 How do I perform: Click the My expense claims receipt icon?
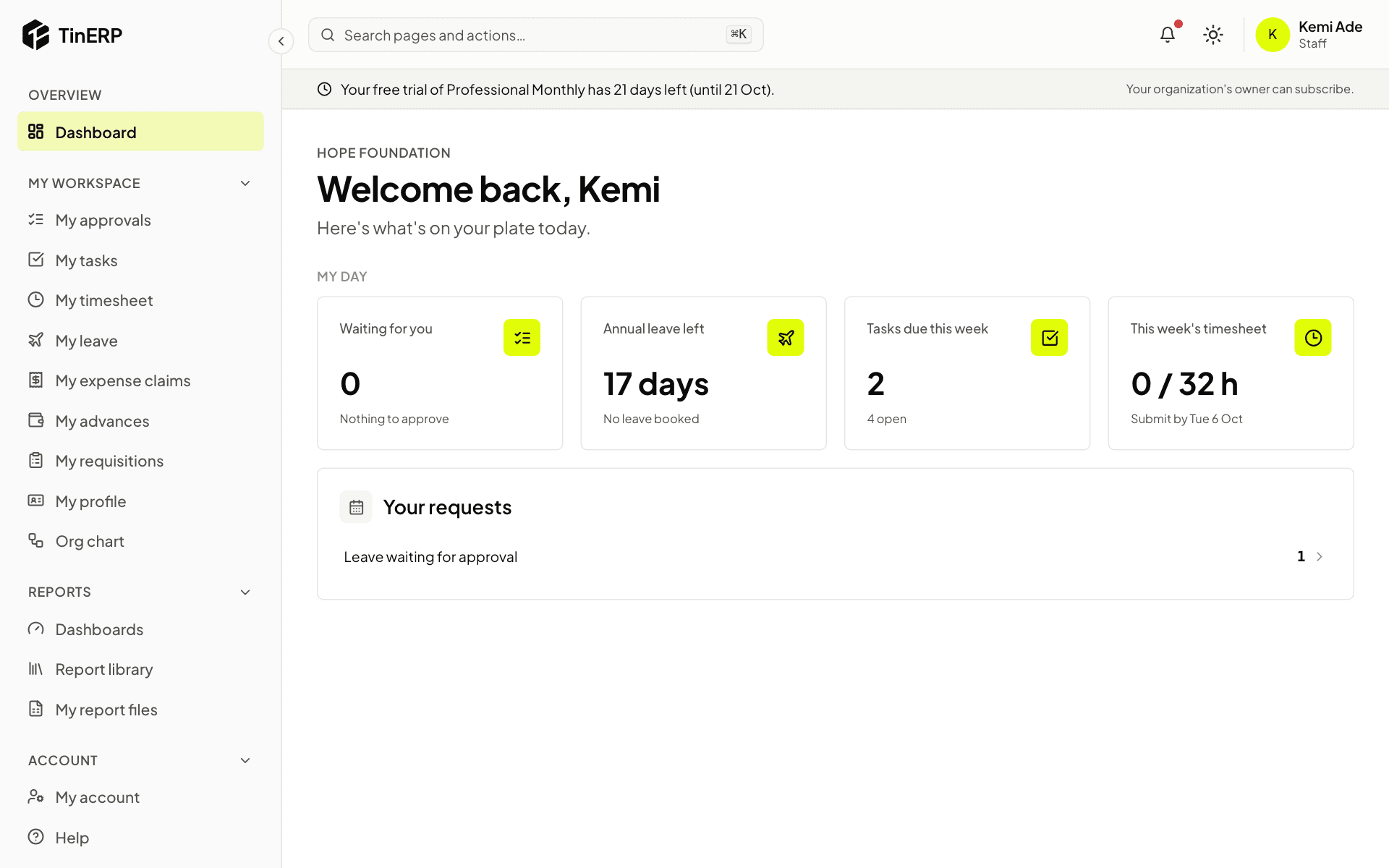pyautogui.click(x=35, y=380)
